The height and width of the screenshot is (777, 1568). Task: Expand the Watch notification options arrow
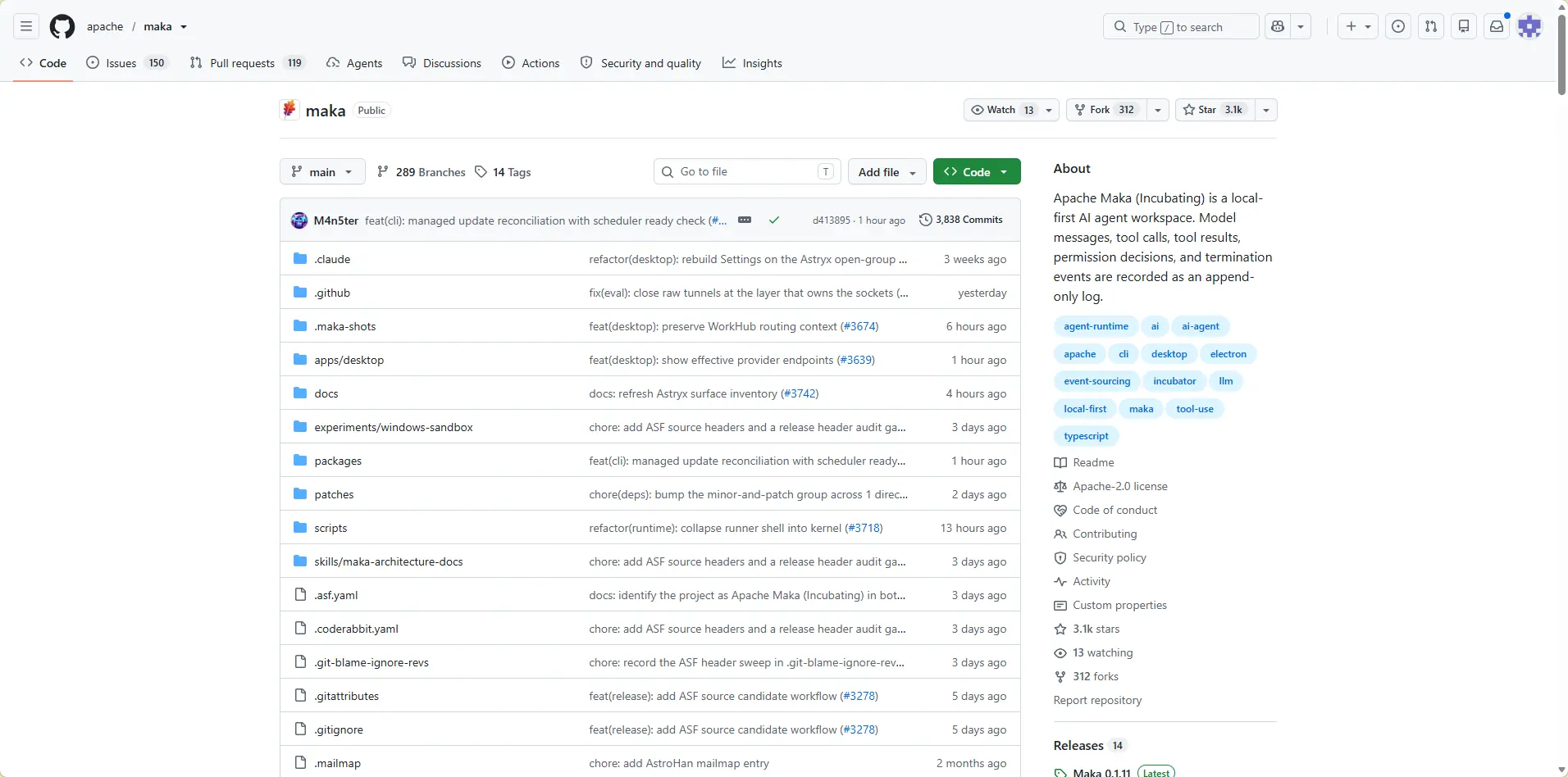(x=1049, y=110)
